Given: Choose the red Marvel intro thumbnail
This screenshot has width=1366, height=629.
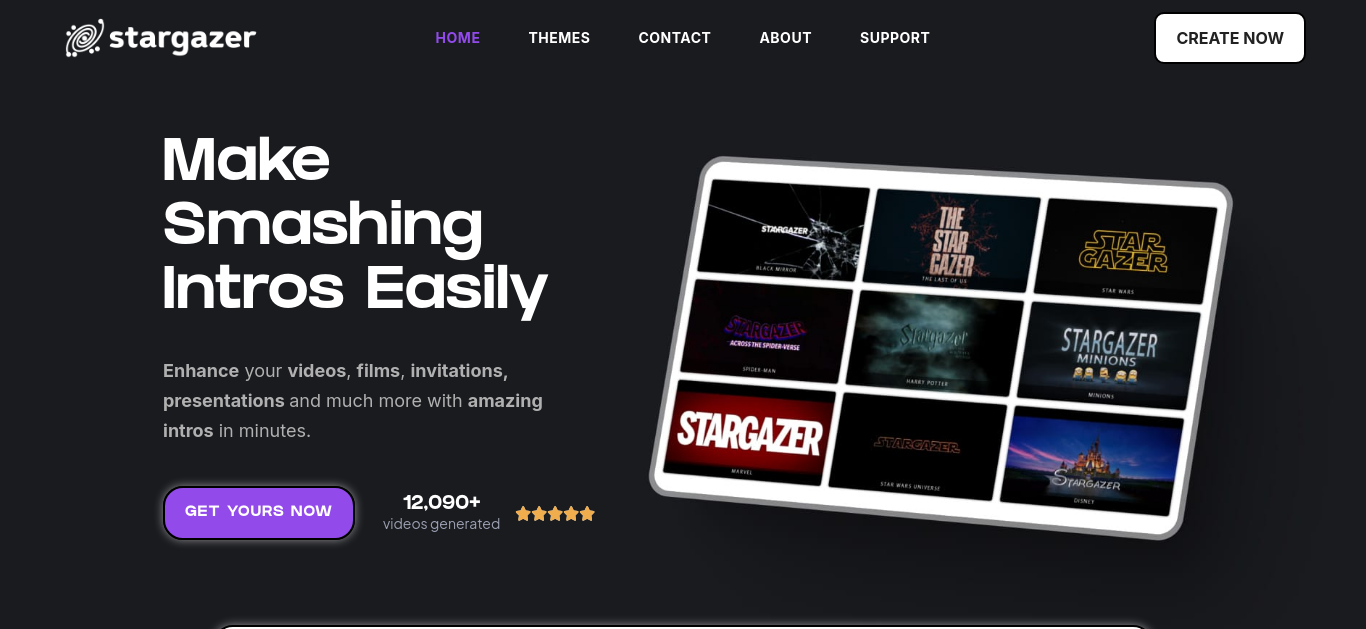Looking at the screenshot, I should [x=748, y=433].
